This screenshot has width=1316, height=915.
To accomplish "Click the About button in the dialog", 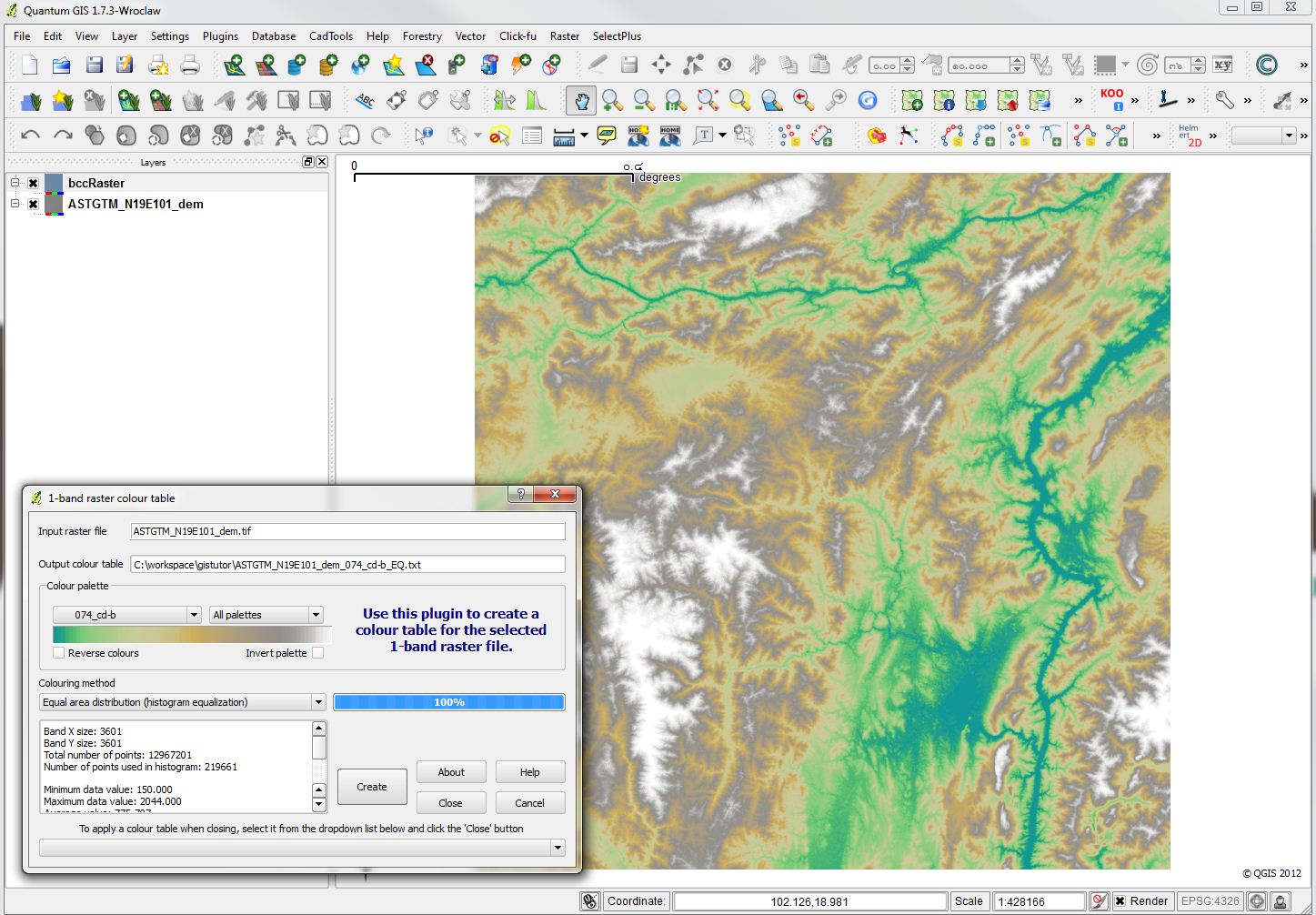I will pos(451,771).
